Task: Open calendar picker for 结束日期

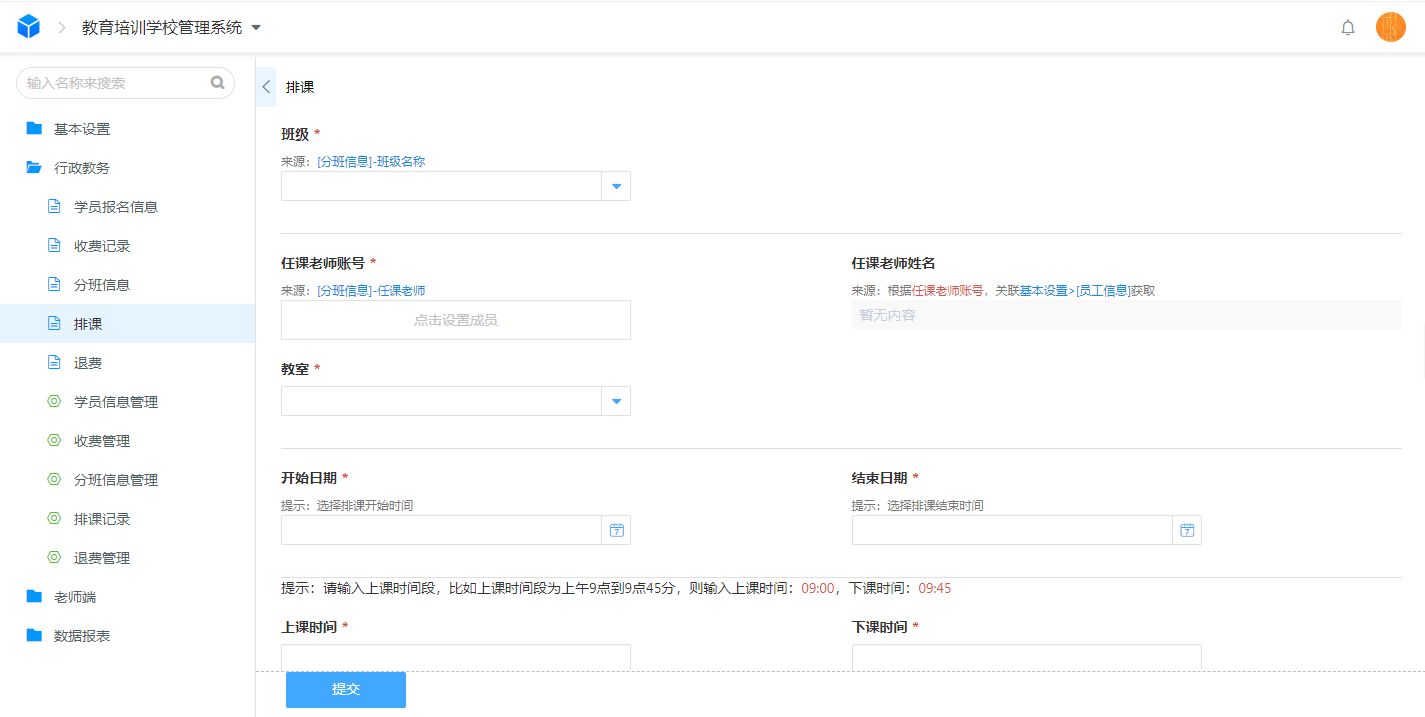Action: coord(1187,530)
